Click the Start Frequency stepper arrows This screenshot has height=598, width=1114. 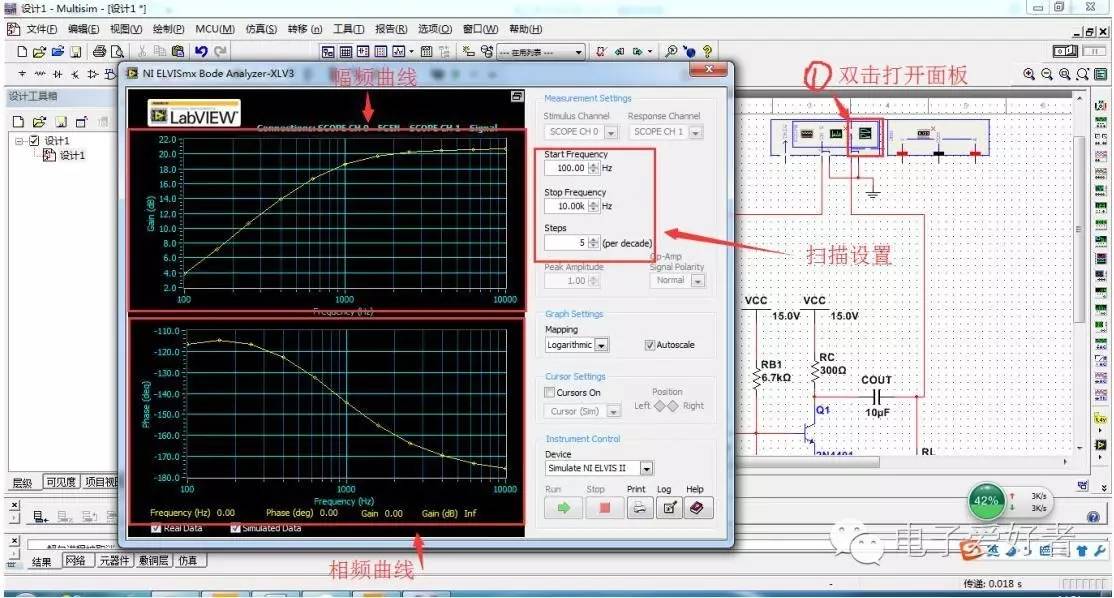coord(593,168)
